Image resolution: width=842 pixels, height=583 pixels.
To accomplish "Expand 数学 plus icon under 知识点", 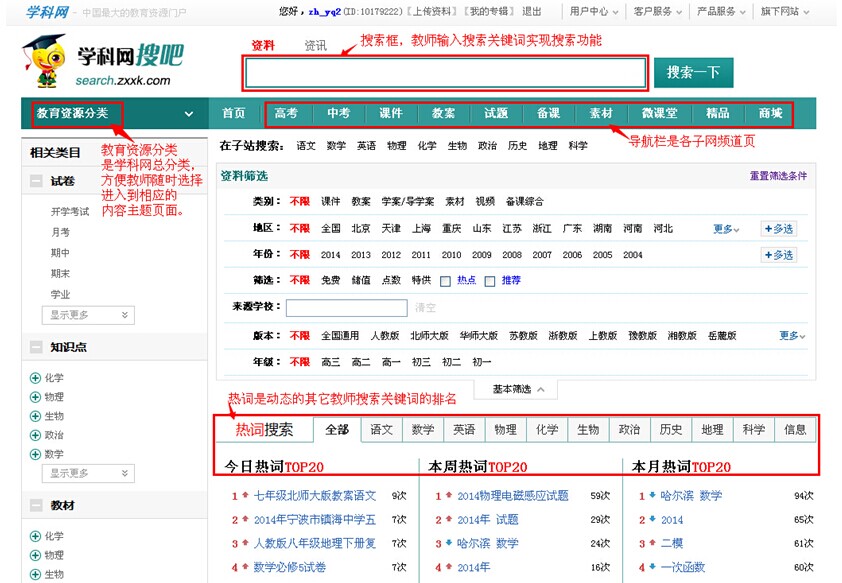I will tap(35, 454).
